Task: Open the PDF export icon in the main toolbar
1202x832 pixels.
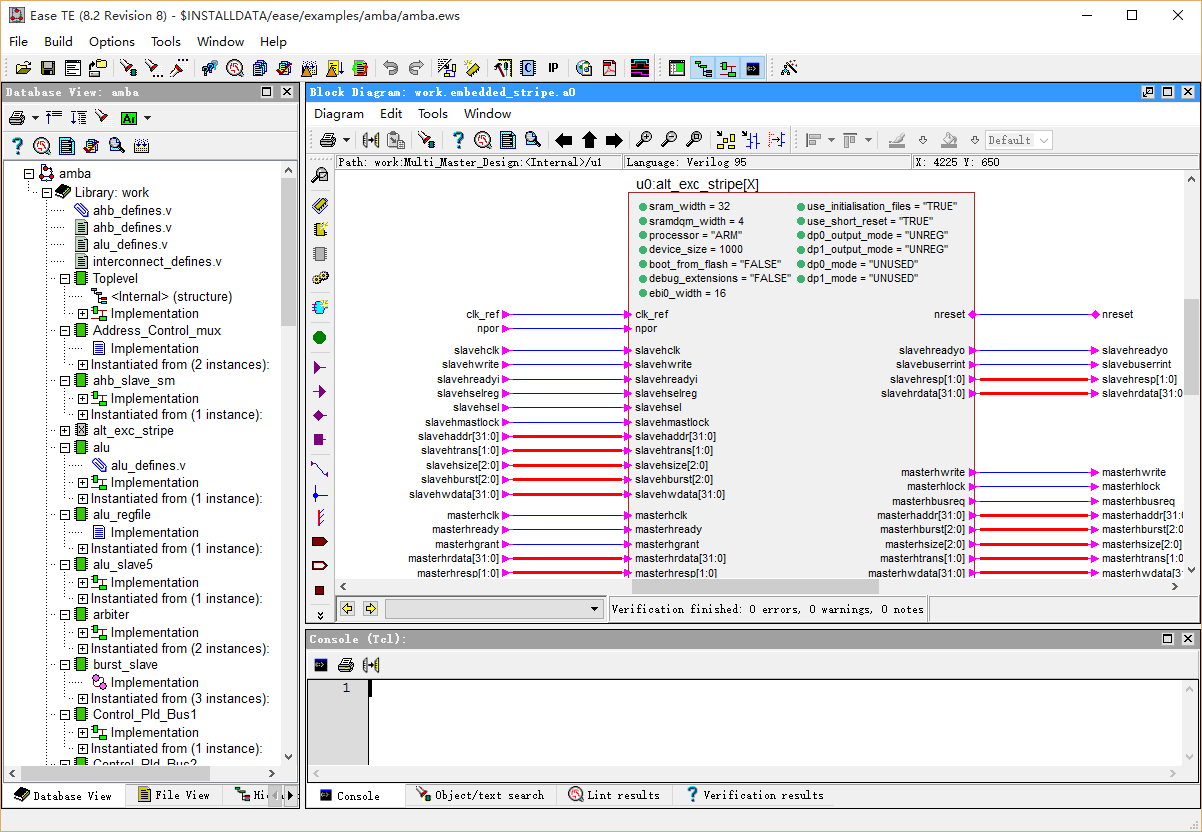Action: click(x=609, y=68)
